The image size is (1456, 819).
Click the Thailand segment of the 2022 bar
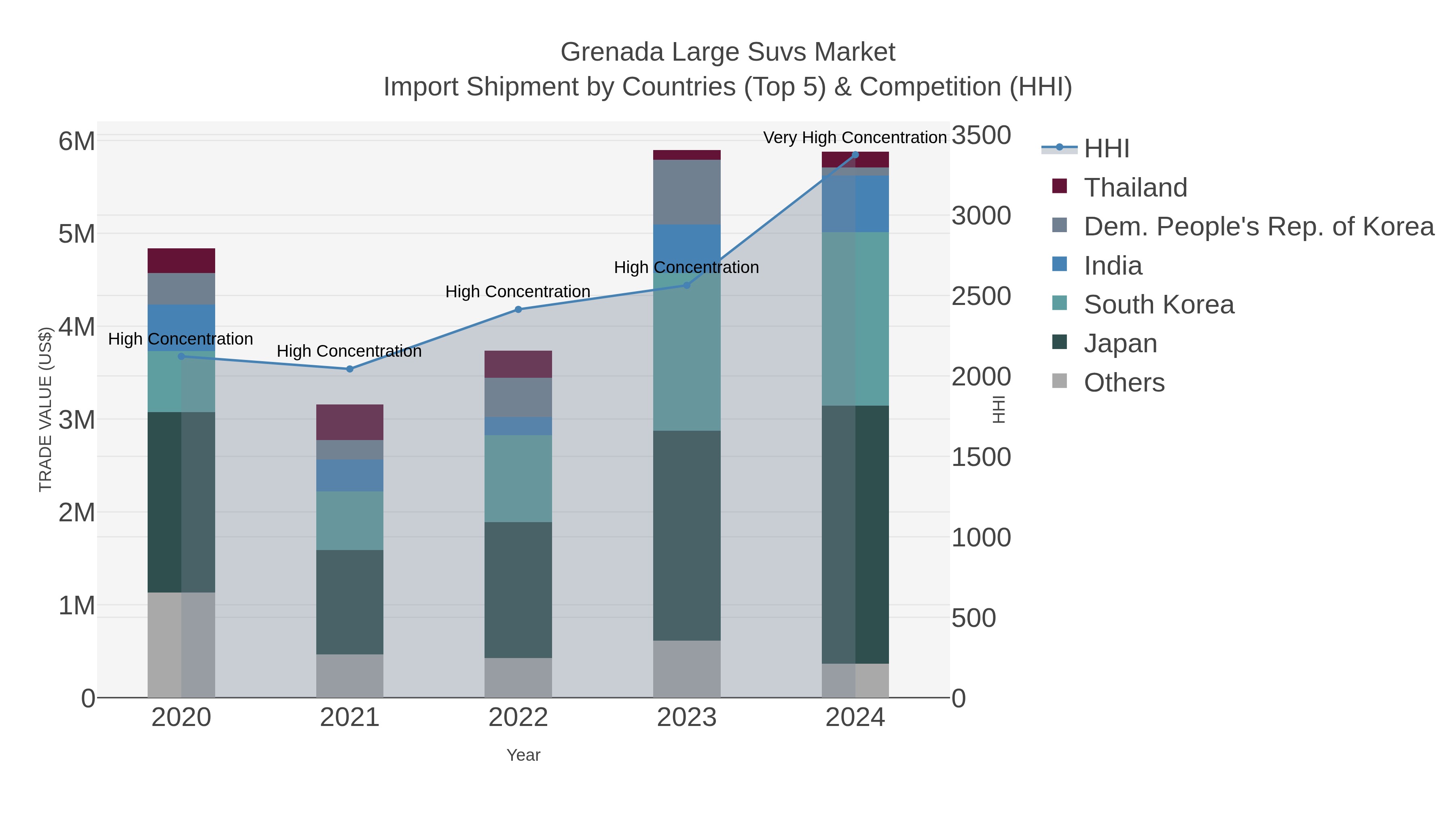pos(518,364)
